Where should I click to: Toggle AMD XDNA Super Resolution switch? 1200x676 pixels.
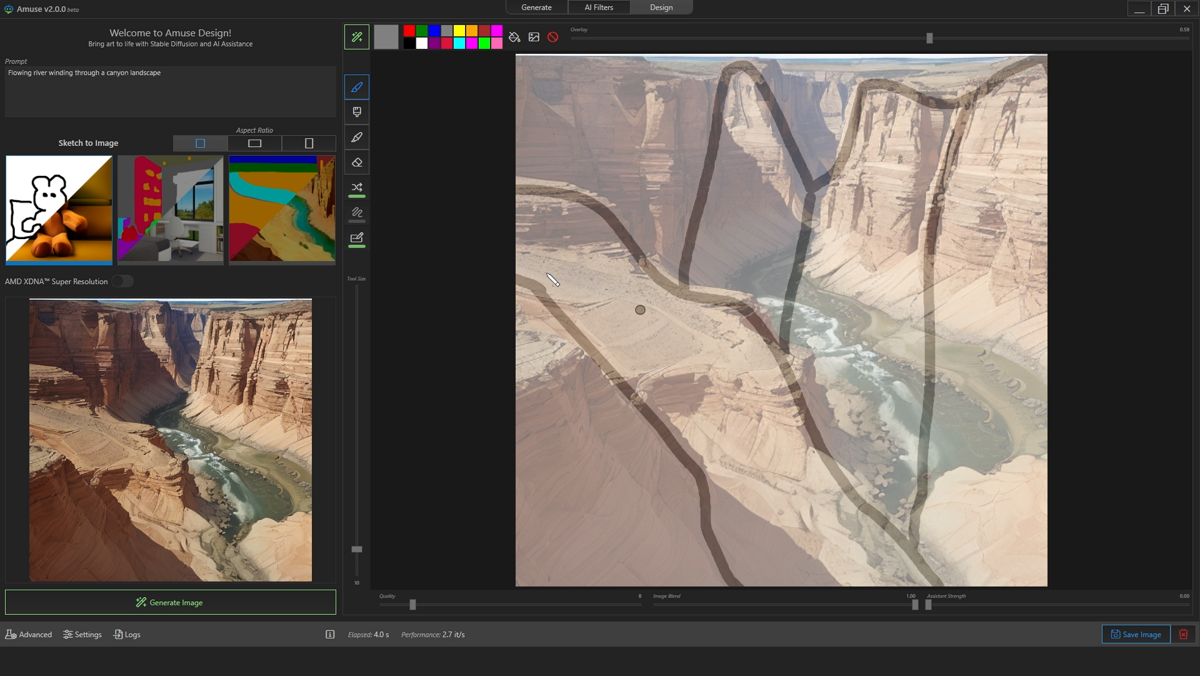[x=122, y=281]
